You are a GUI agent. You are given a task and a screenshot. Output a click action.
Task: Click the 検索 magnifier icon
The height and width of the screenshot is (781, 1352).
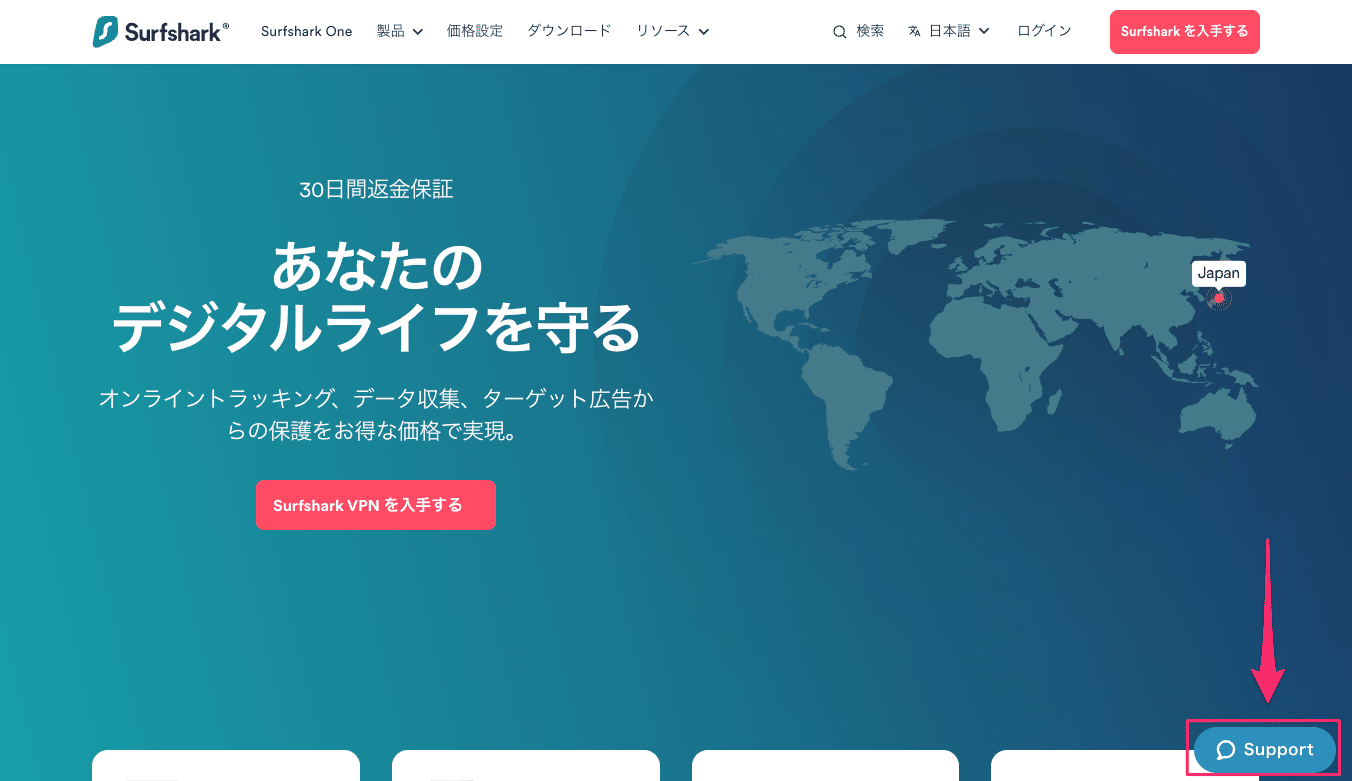click(x=840, y=32)
